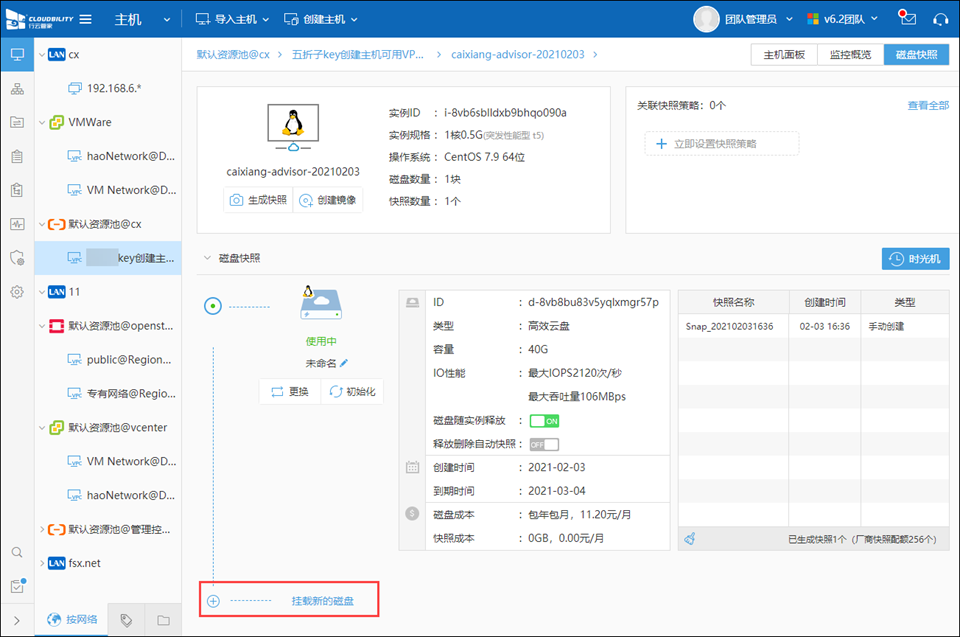Click the 生成快照 button

pyautogui.click(x=259, y=200)
